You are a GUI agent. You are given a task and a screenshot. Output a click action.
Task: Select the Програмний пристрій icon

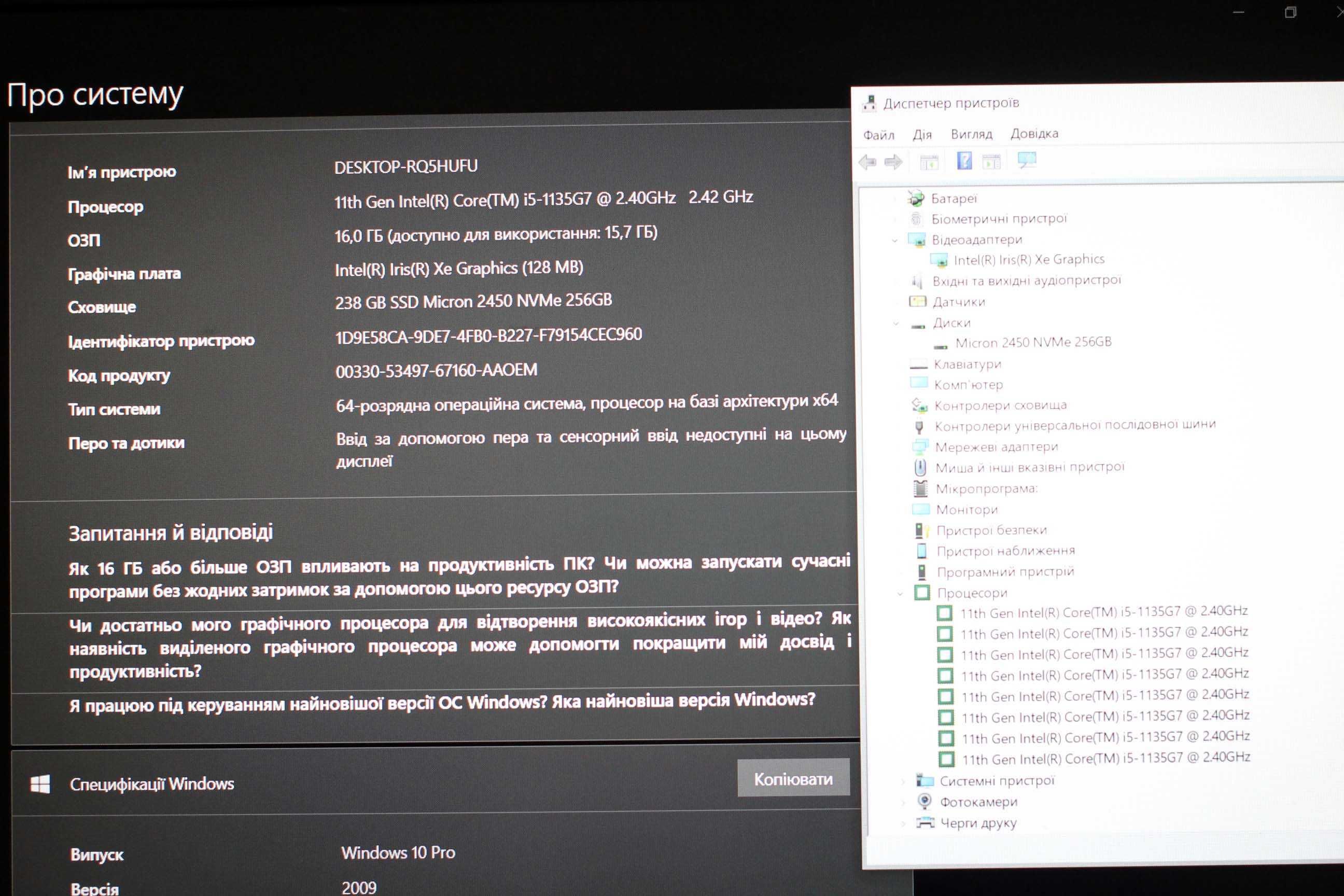point(922,572)
